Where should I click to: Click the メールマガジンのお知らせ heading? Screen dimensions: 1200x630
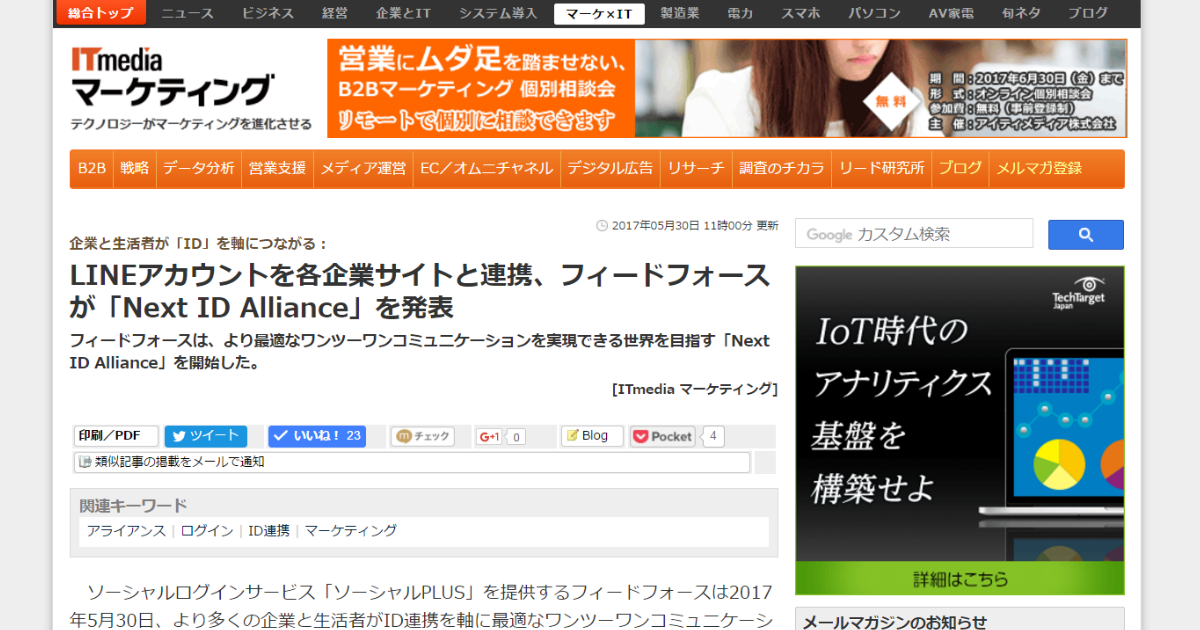(895, 622)
